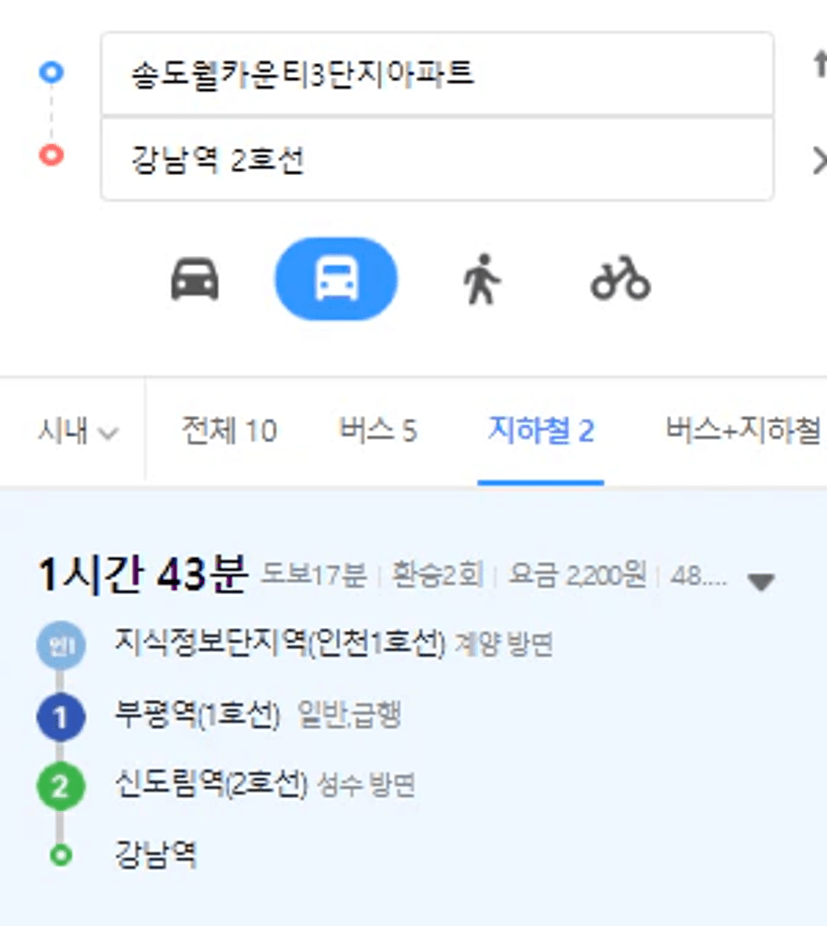Click the Line 1 blue circle badge
The height and width of the screenshot is (926, 827).
point(61,717)
